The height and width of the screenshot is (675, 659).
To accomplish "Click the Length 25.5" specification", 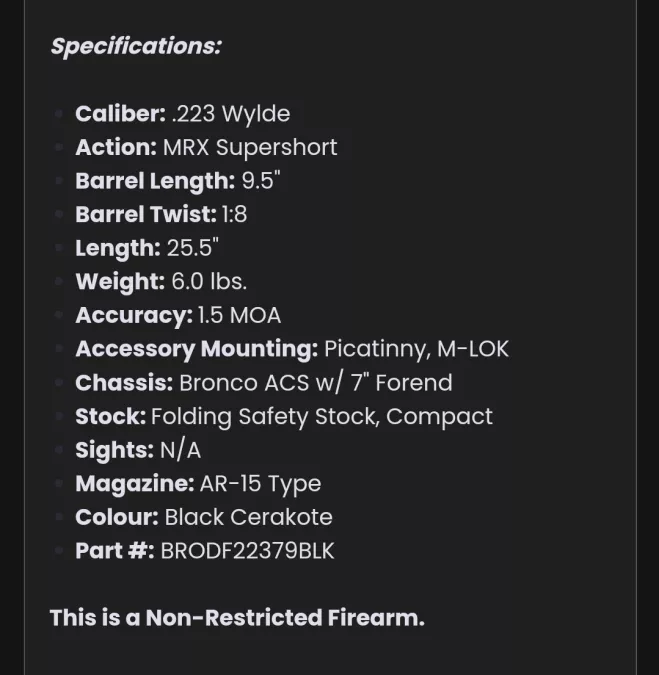I will coord(147,248).
